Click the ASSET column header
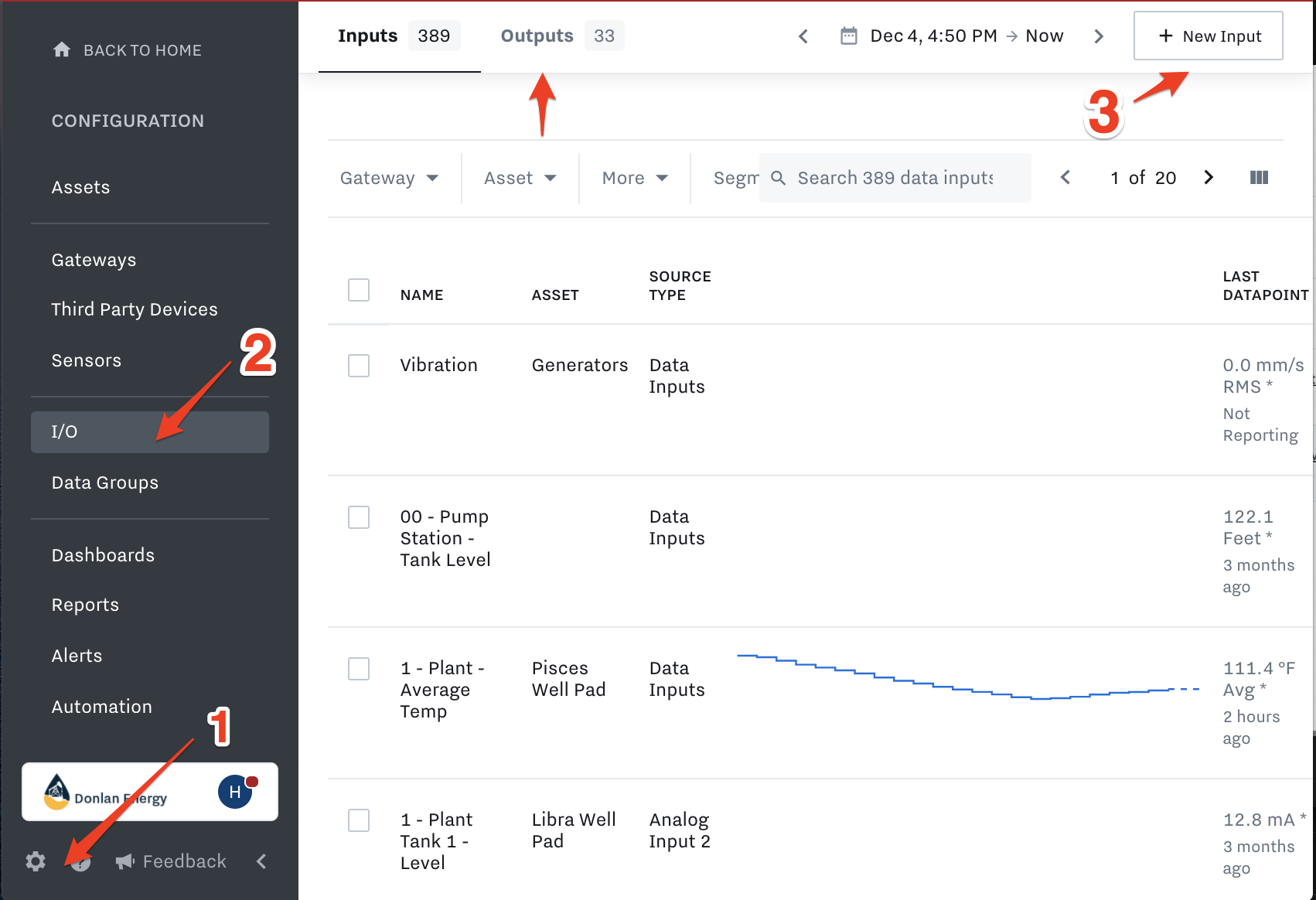Viewport: 1316px width, 900px height. click(555, 295)
